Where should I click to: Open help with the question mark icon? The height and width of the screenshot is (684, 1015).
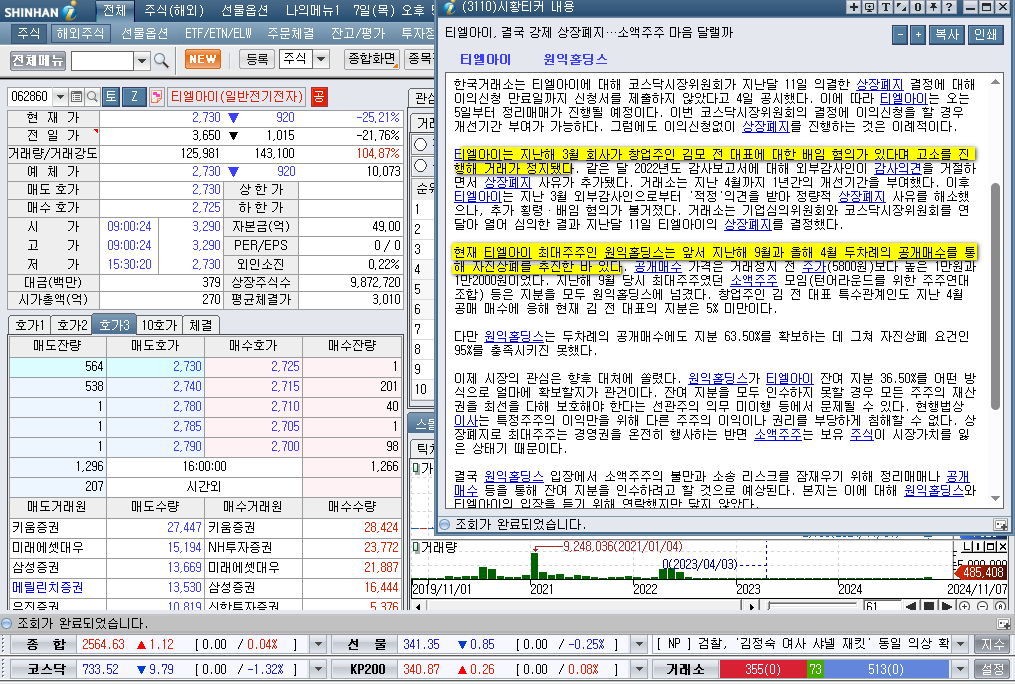(949, 7)
